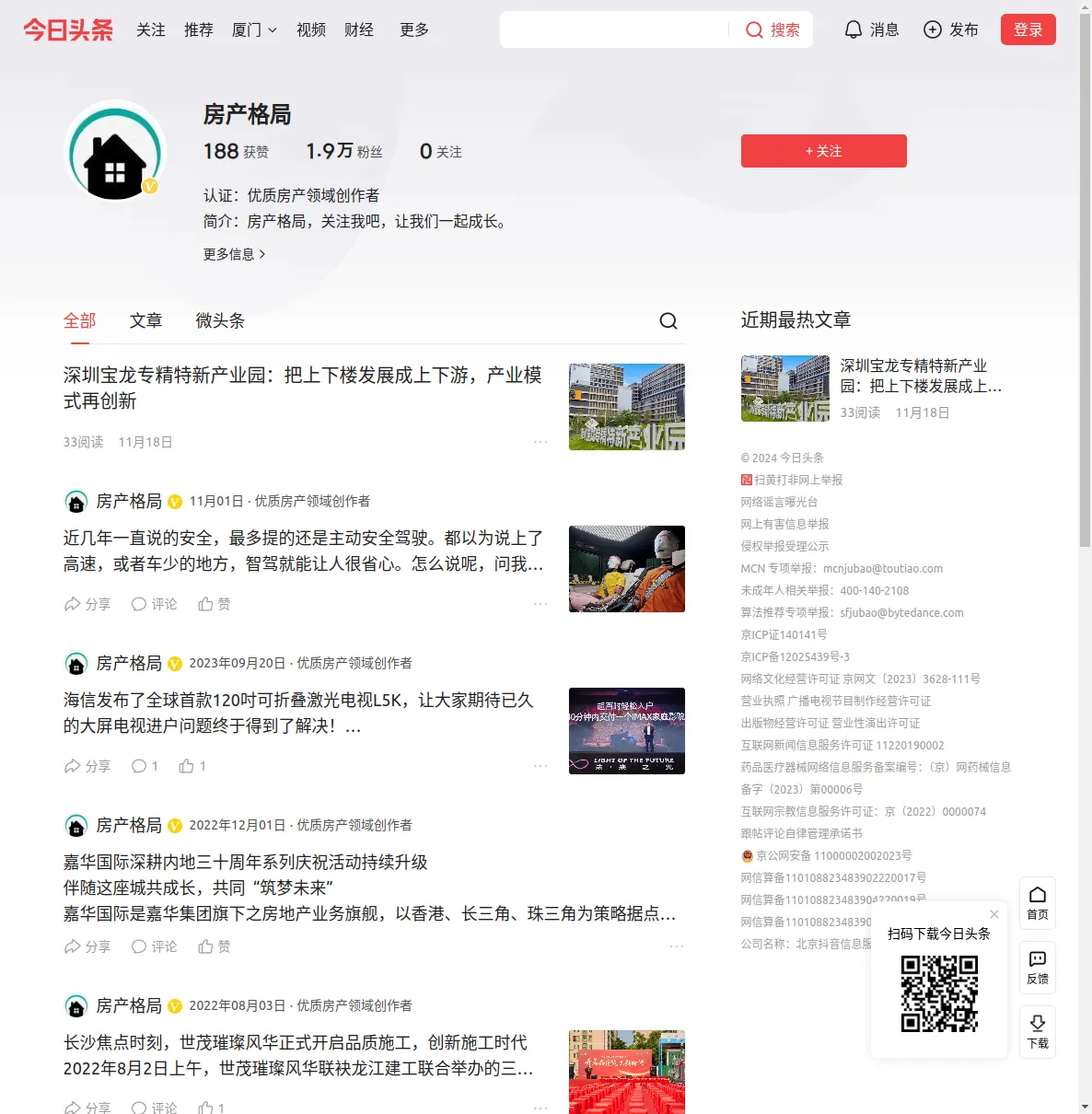The width and height of the screenshot is (1092, 1114).
Task: Like the 11月01日 post
Action: pos(215,604)
